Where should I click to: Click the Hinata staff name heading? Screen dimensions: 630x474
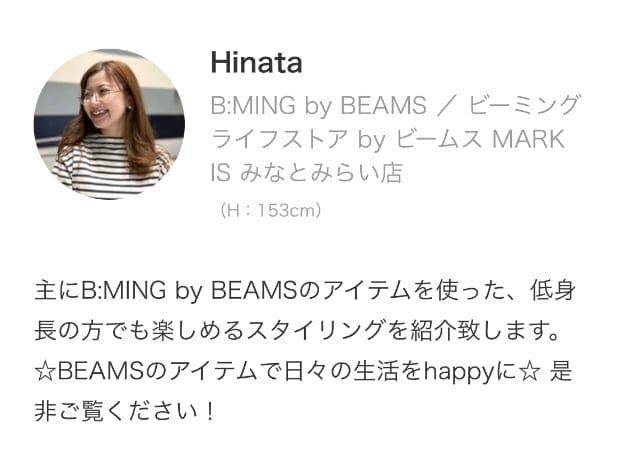[256, 63]
